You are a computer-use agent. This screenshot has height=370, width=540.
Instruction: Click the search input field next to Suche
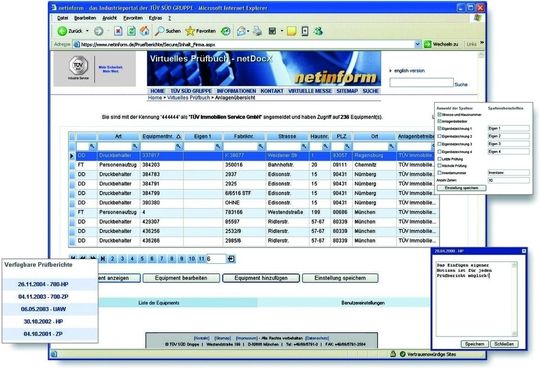point(421,82)
